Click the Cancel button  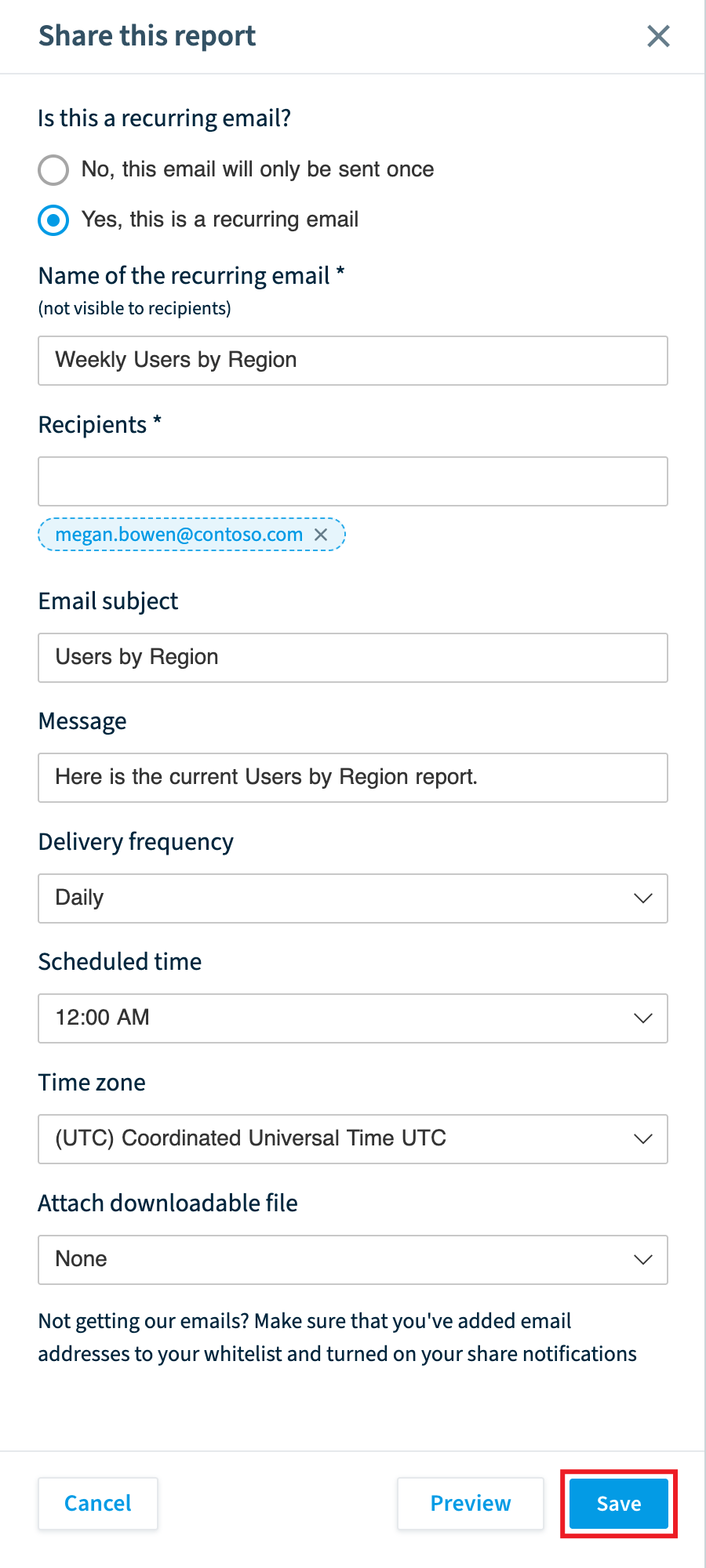pyautogui.click(x=98, y=1504)
